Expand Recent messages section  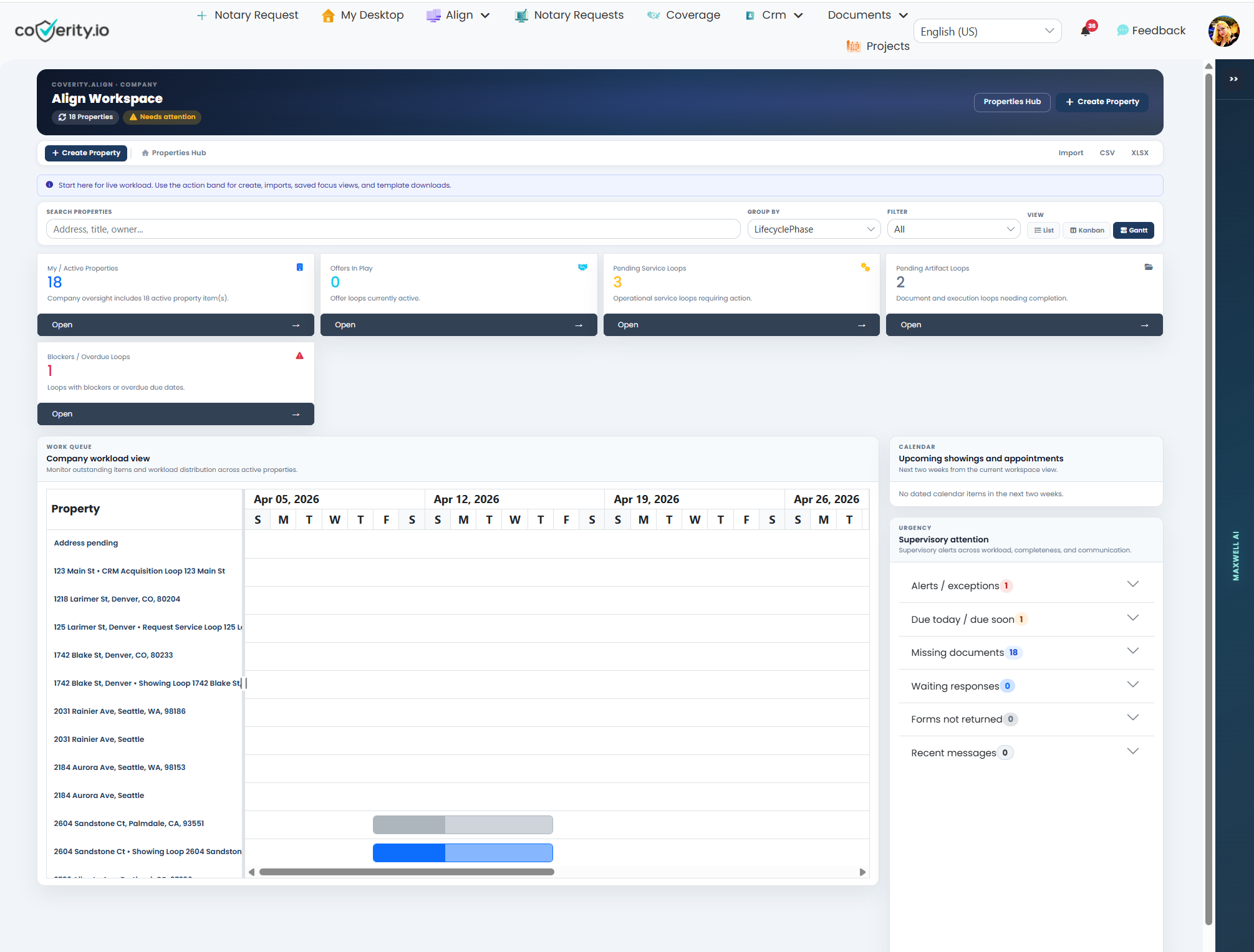pos(1026,753)
